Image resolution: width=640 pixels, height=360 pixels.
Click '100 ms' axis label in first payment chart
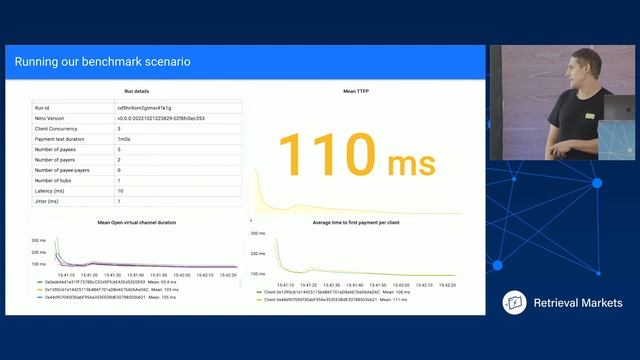(258, 273)
